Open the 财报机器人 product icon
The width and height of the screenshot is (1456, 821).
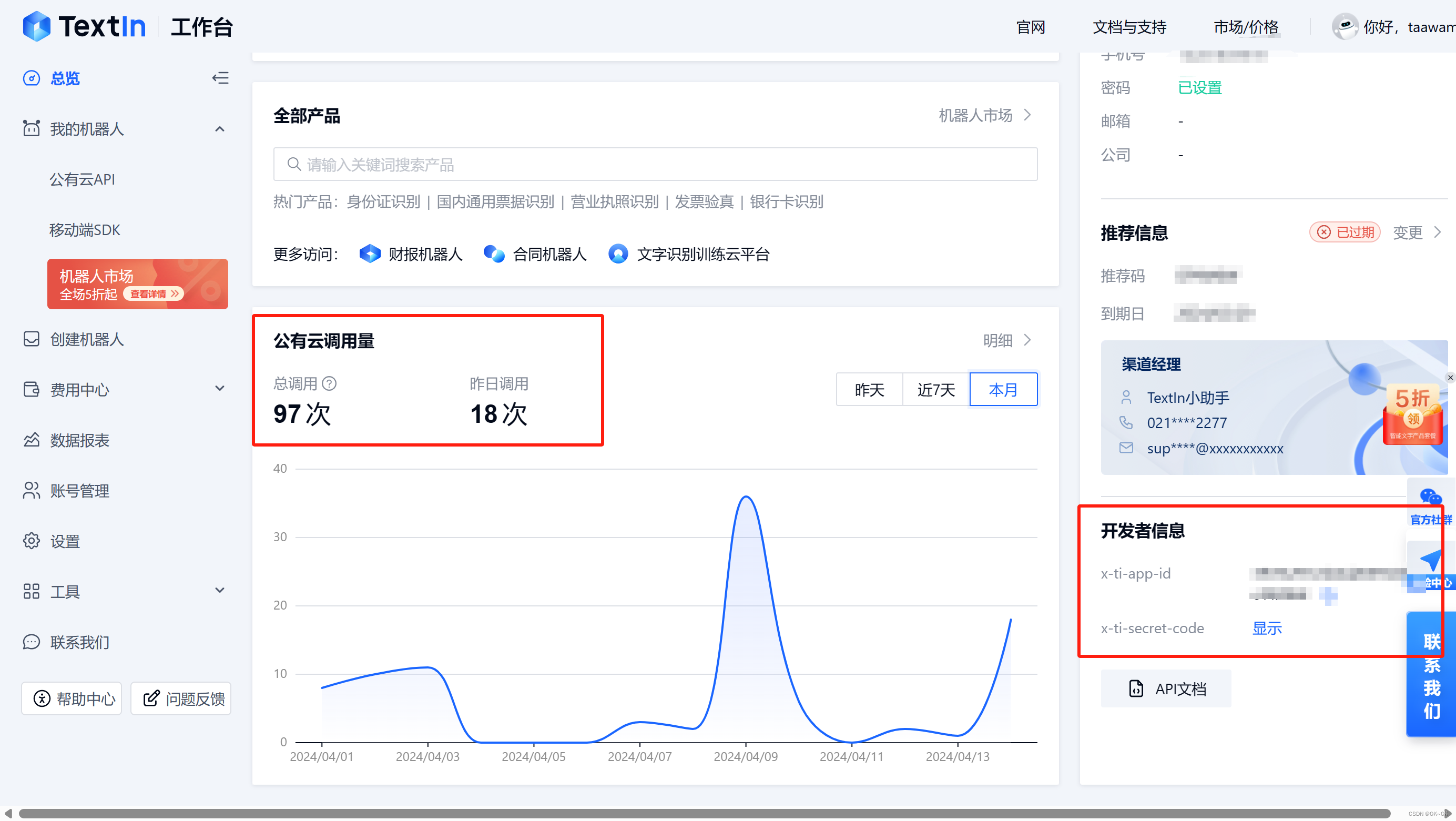click(x=370, y=254)
